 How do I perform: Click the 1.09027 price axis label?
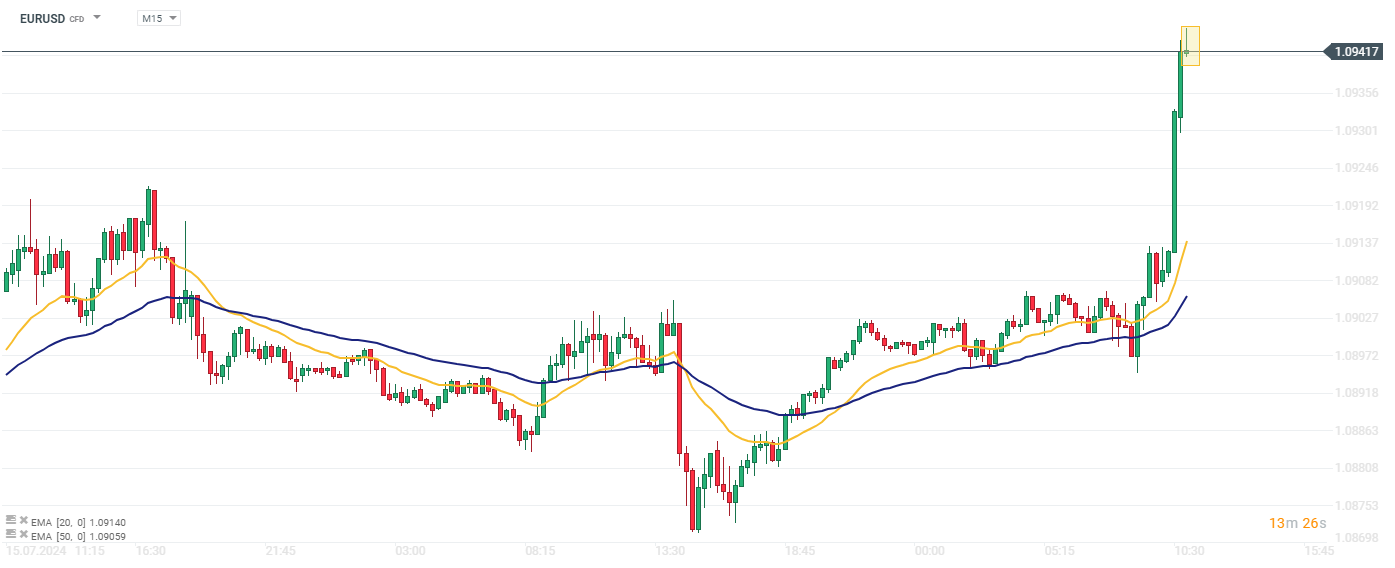tap(1355, 318)
